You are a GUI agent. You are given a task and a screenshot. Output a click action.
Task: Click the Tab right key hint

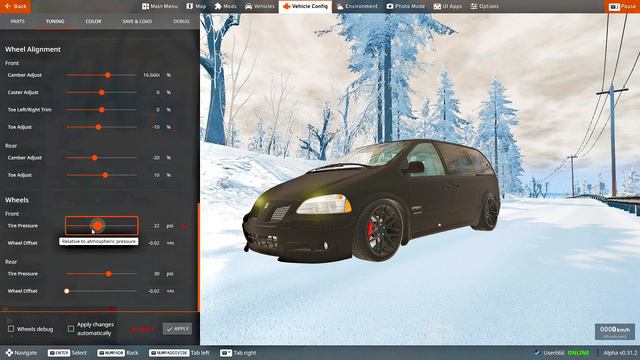(238, 353)
